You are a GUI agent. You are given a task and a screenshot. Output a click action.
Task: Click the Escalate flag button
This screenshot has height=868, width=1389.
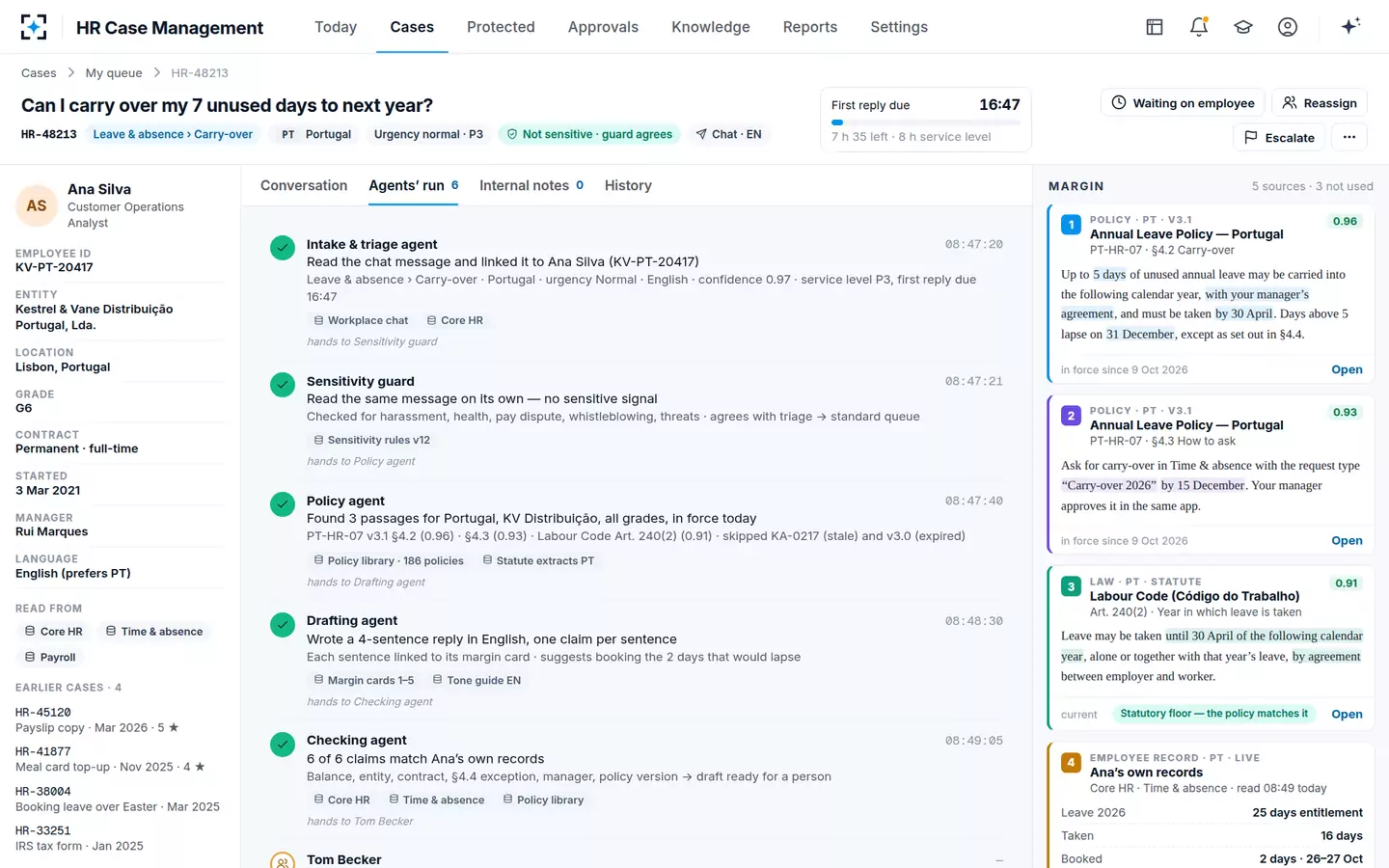tap(1279, 137)
